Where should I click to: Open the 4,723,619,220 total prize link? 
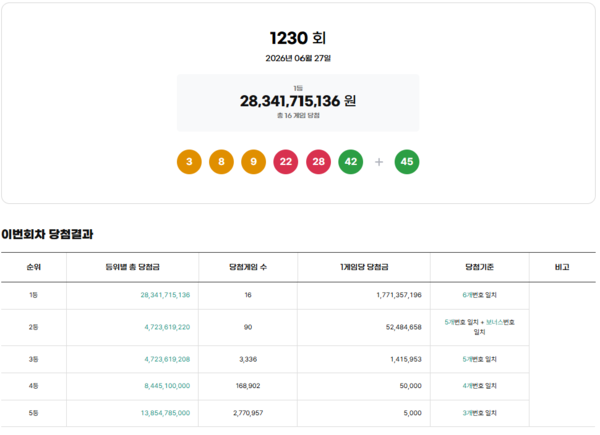(x=167, y=327)
